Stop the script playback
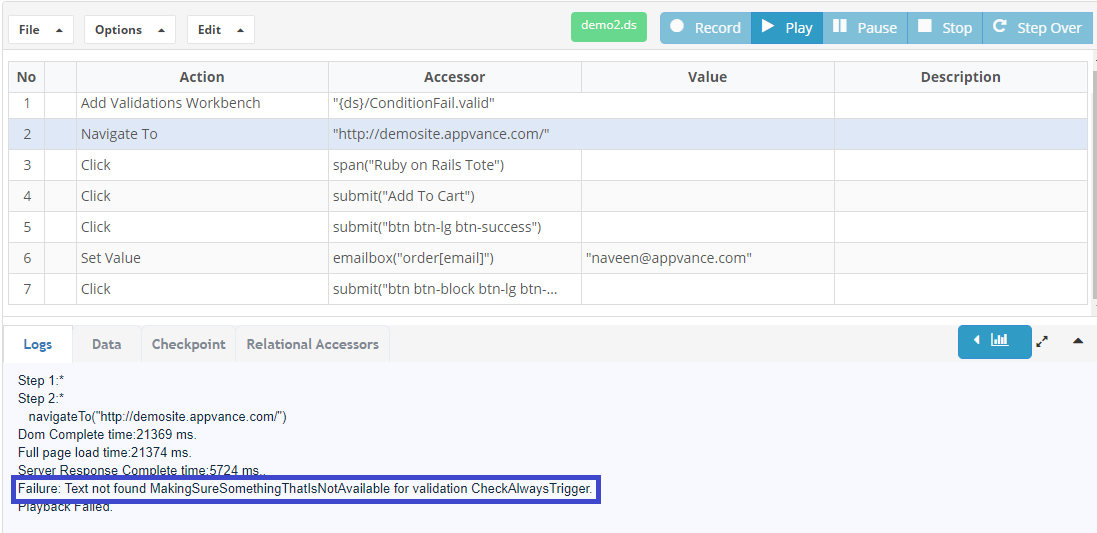Viewport: 1097px width, 533px height. (x=944, y=28)
